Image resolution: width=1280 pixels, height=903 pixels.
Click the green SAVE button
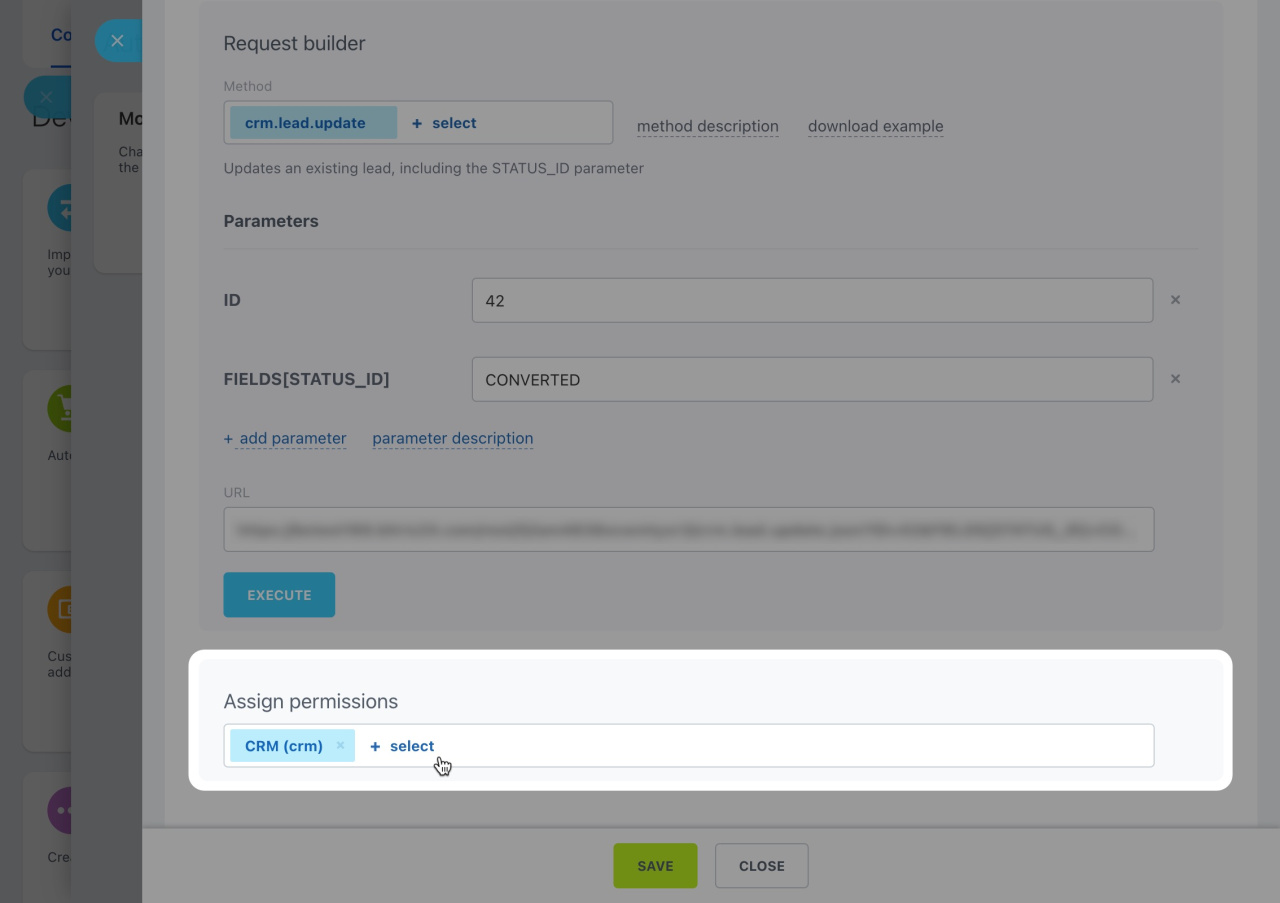pos(655,866)
